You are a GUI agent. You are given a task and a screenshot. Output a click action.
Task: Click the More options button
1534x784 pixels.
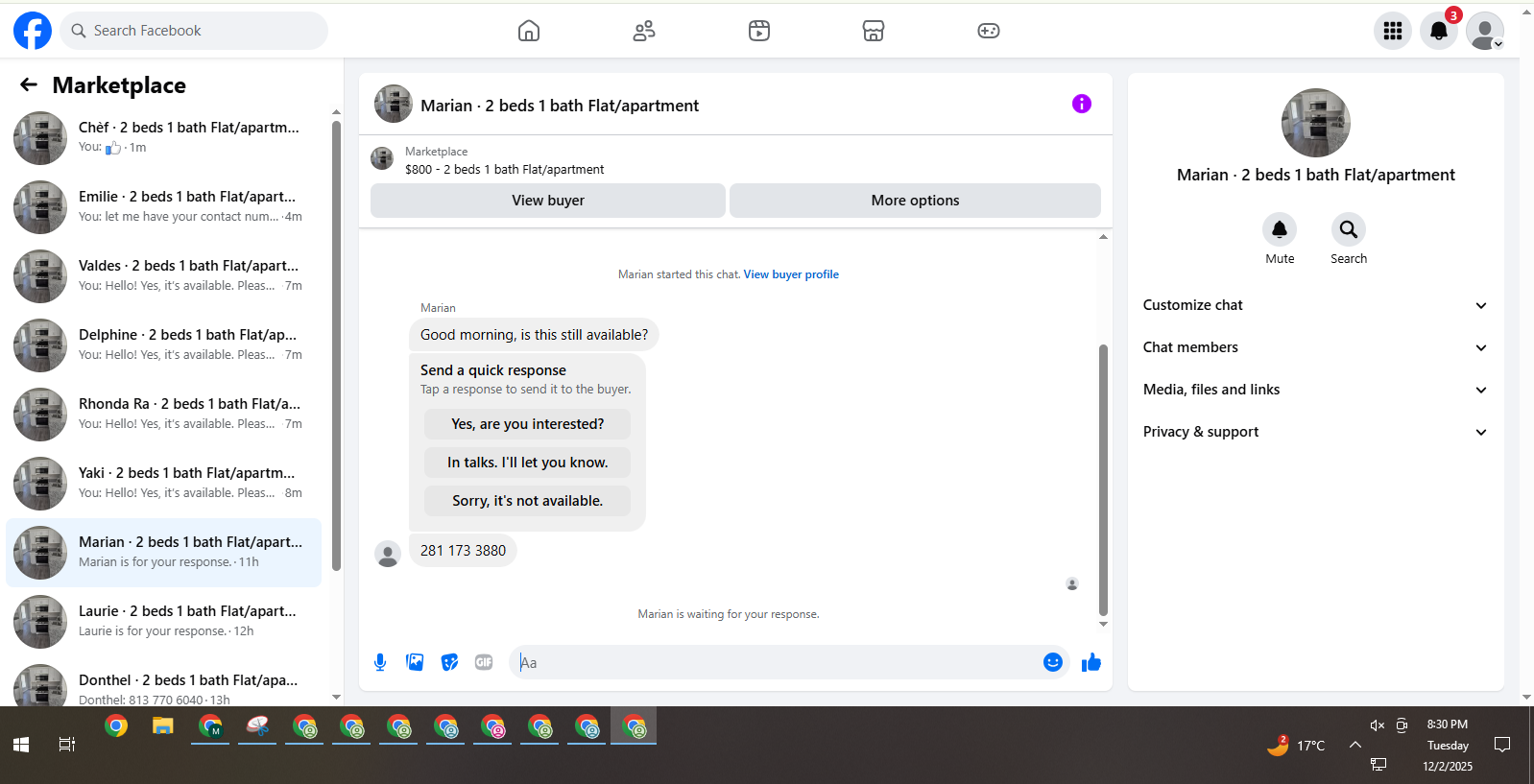point(915,201)
